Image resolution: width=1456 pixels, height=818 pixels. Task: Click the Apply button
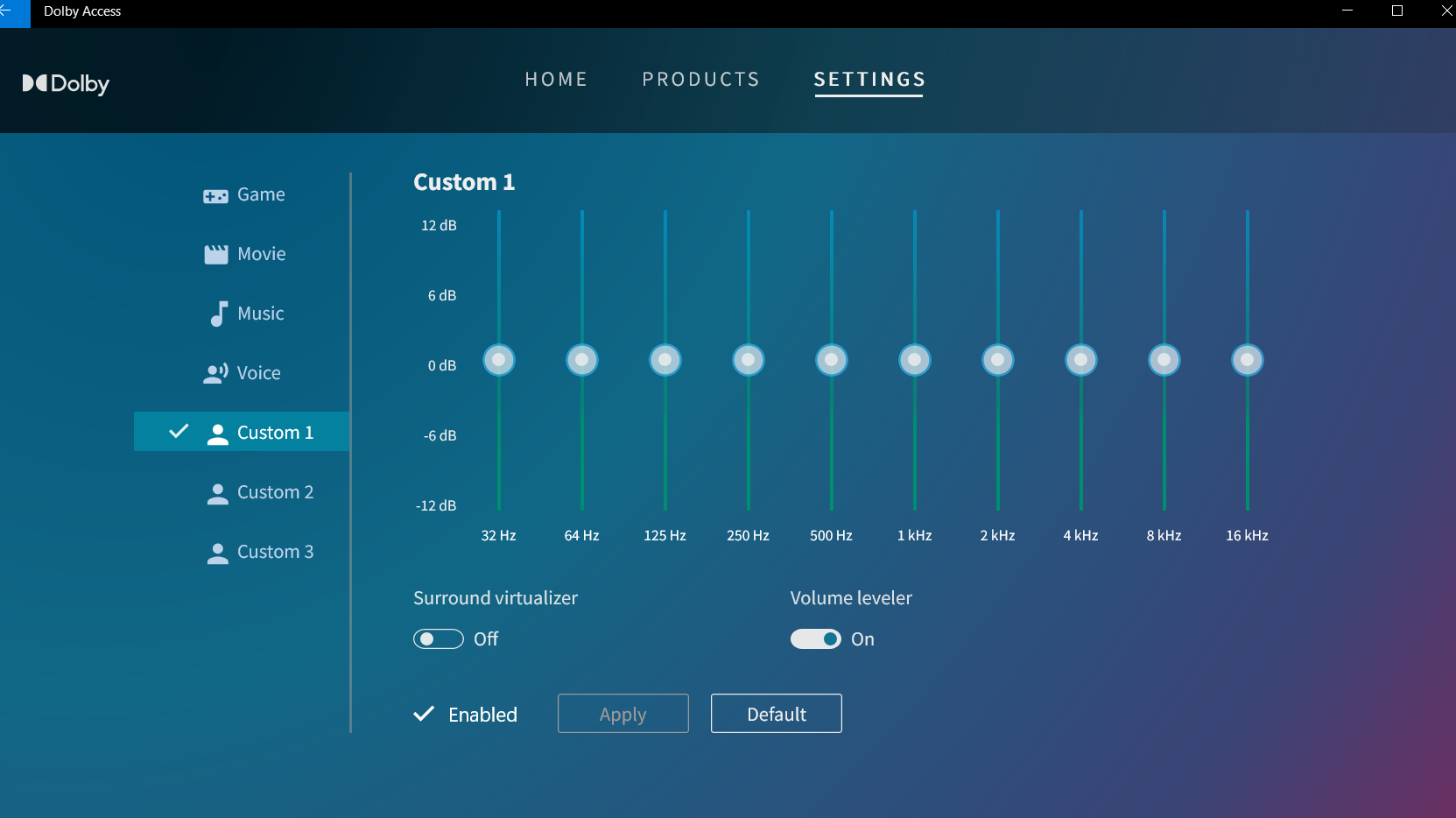click(623, 714)
